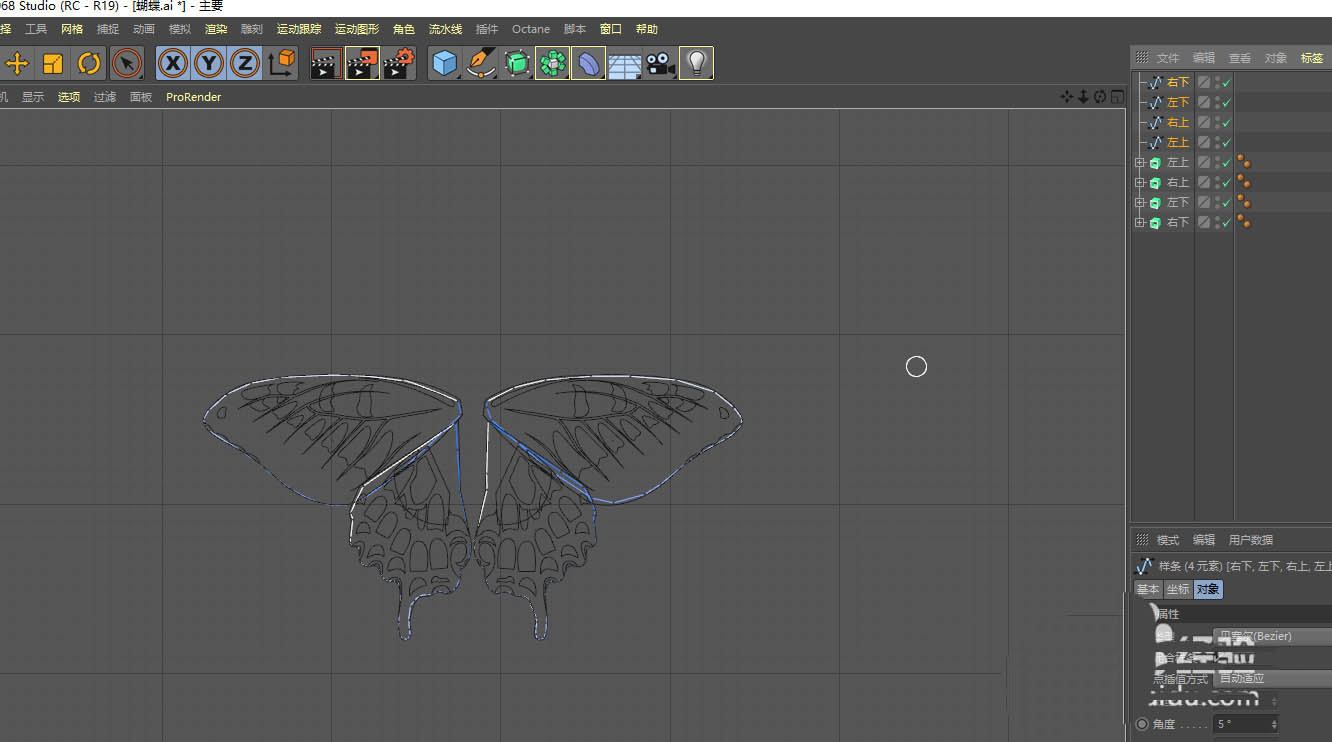The height and width of the screenshot is (742, 1332).
Task: Click ProRender in viewport menu
Action: click(x=193, y=97)
